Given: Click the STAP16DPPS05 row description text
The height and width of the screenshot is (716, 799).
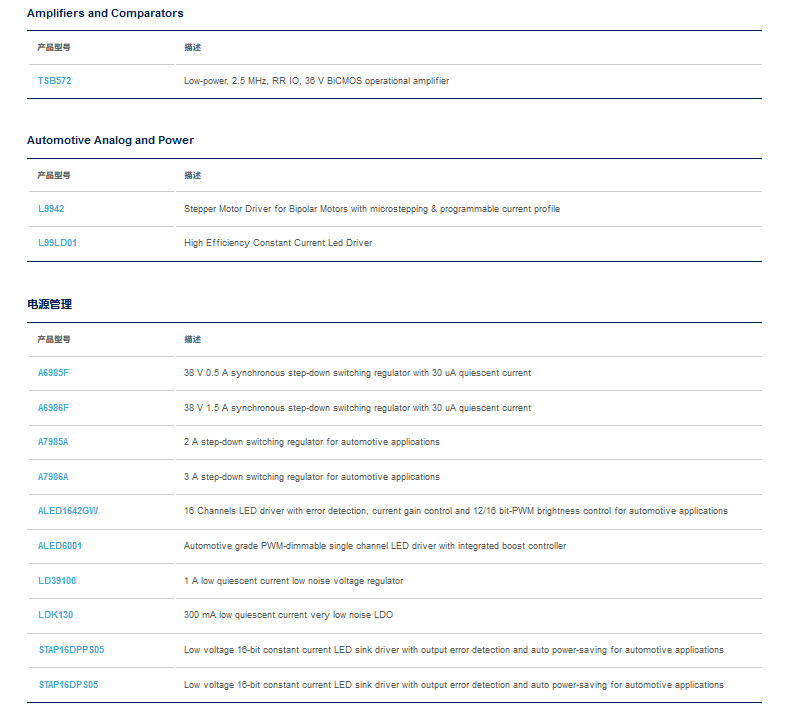Looking at the screenshot, I should coord(454,650).
